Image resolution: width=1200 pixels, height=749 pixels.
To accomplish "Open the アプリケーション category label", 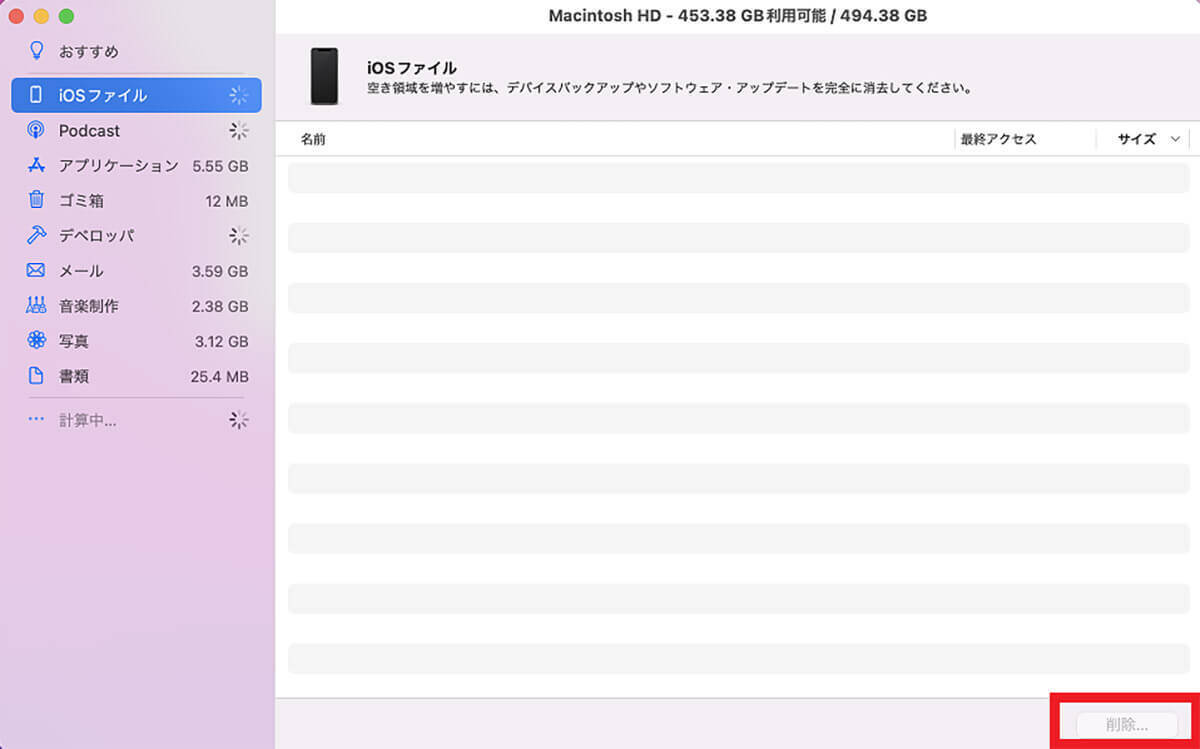I will 118,166.
